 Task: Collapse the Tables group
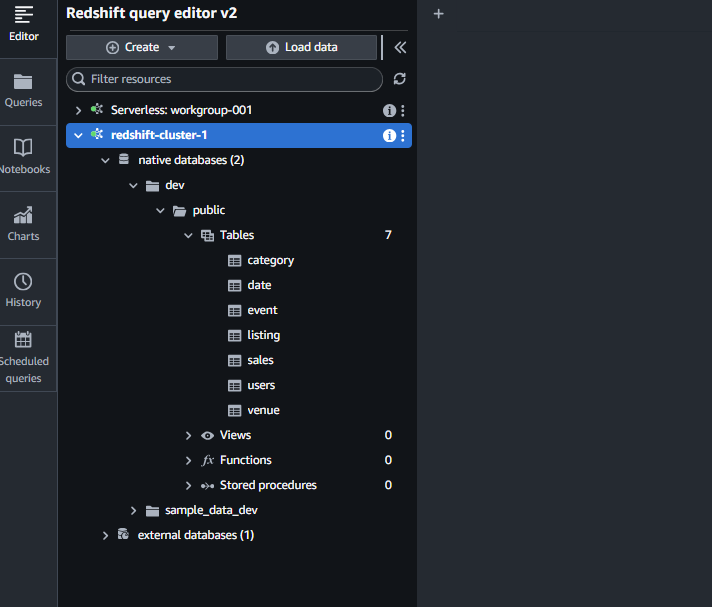[x=188, y=235]
